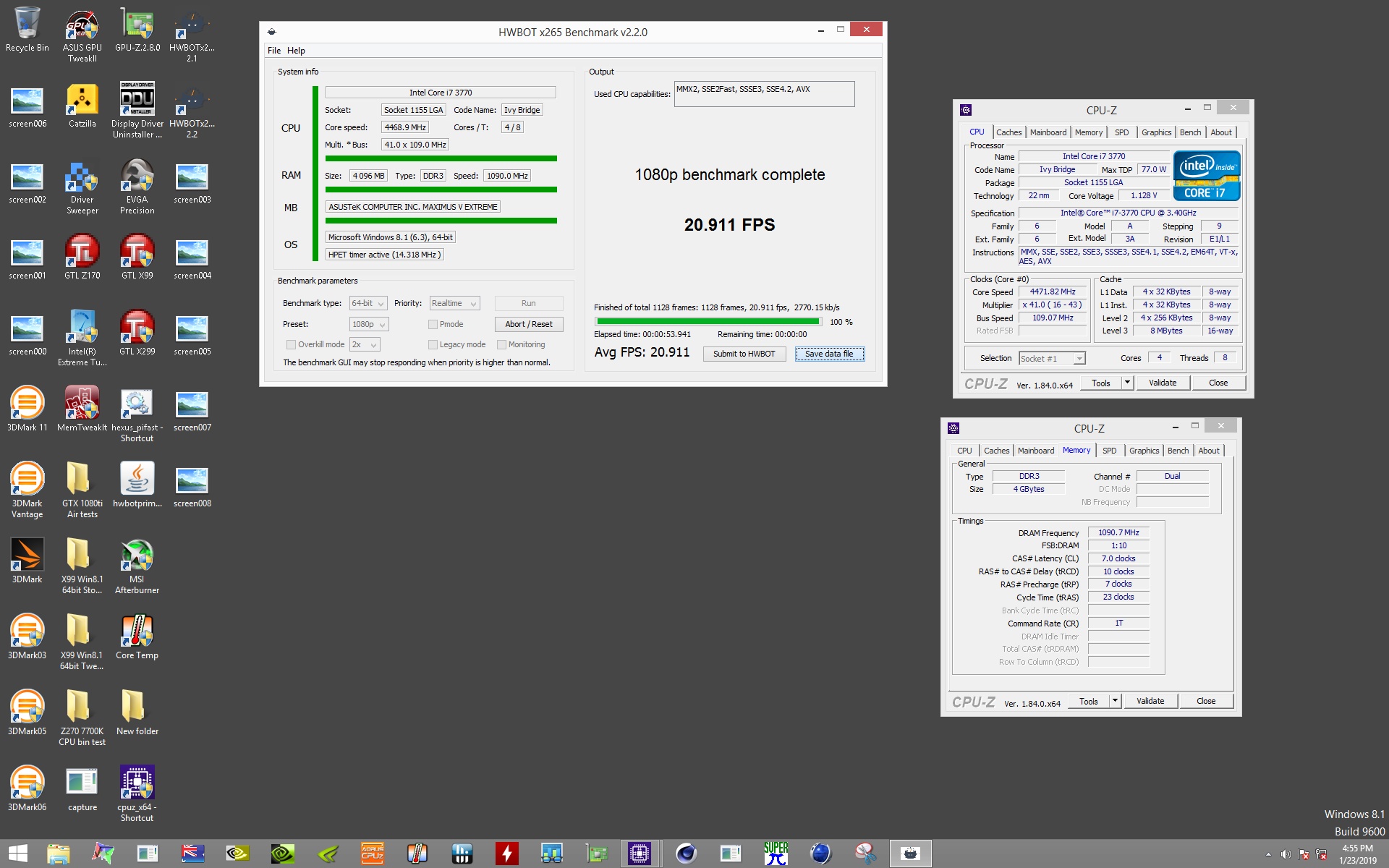The height and width of the screenshot is (868, 1389).
Task: Launch Display Driver Uninstaller icon
Action: click(x=137, y=110)
